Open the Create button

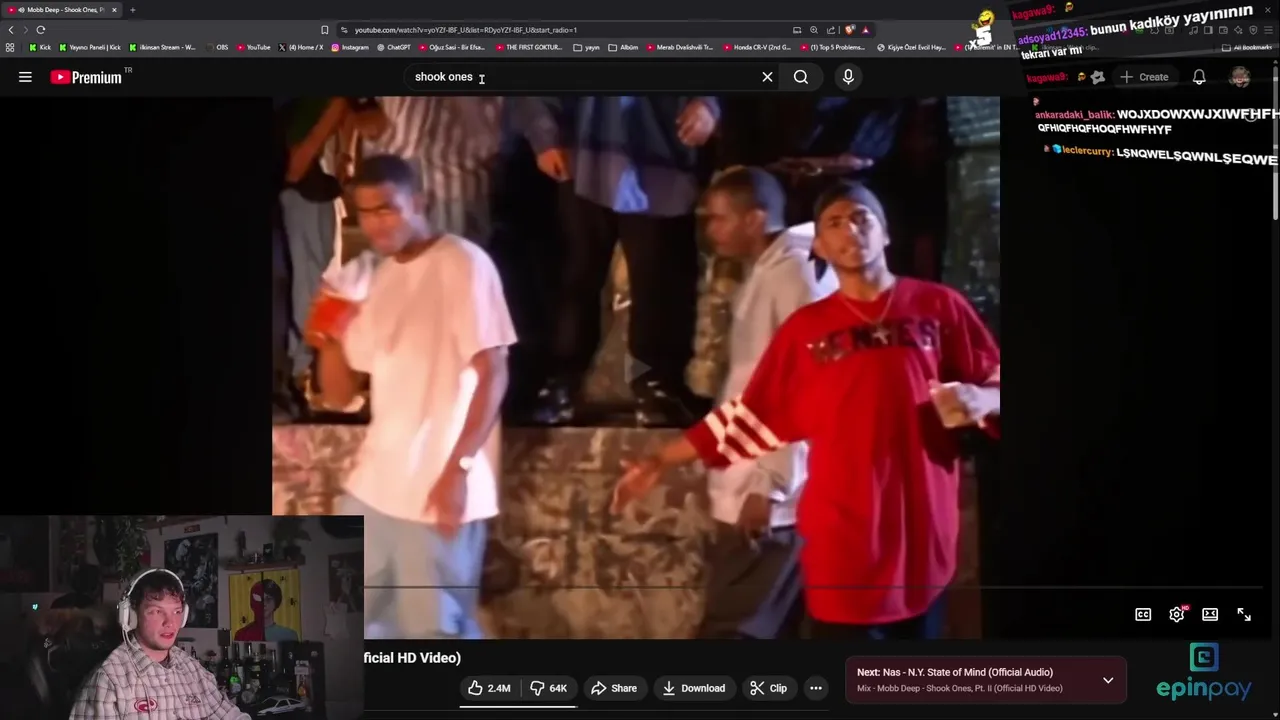(x=1144, y=77)
